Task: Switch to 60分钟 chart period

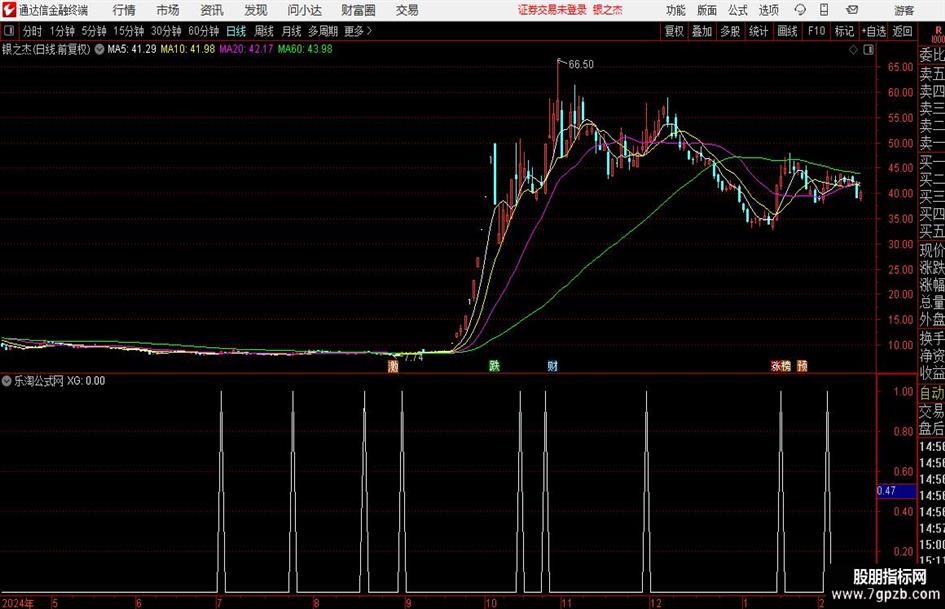Action: (x=203, y=31)
